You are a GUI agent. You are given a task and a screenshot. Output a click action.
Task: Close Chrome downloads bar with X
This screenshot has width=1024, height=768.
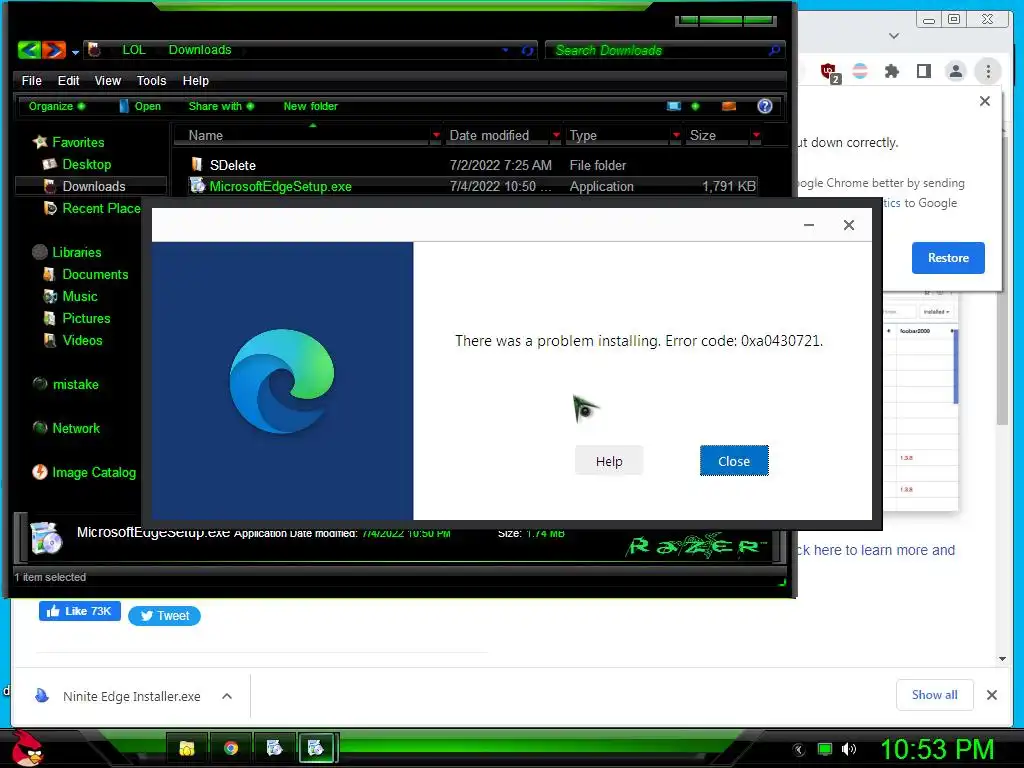(991, 695)
